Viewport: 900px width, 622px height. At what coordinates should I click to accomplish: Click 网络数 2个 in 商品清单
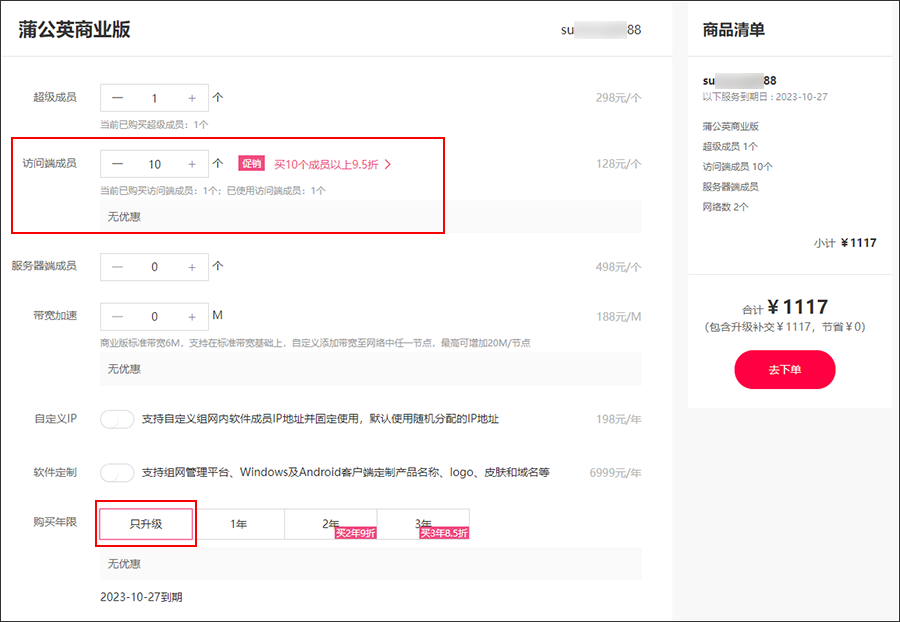coord(726,207)
